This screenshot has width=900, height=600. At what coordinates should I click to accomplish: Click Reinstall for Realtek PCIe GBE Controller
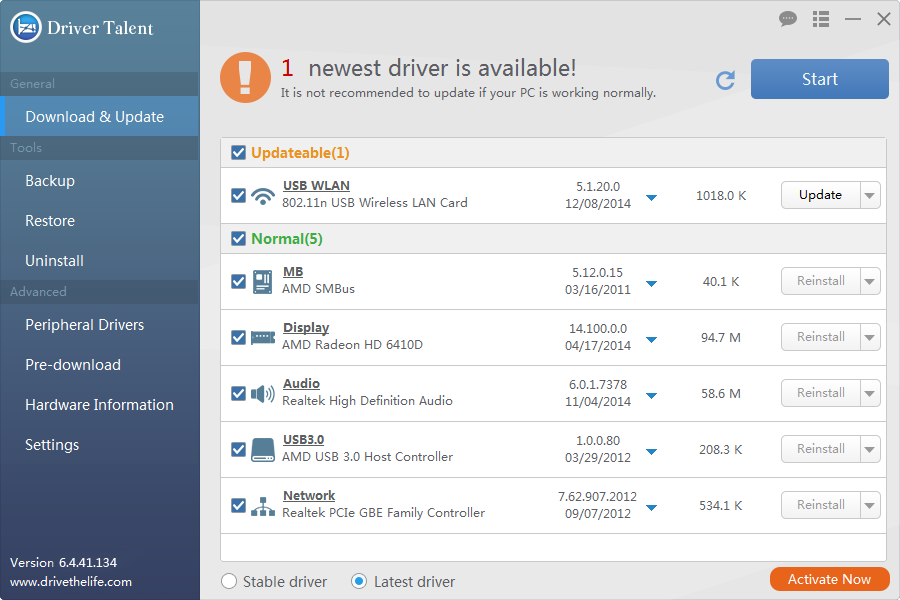click(821, 505)
